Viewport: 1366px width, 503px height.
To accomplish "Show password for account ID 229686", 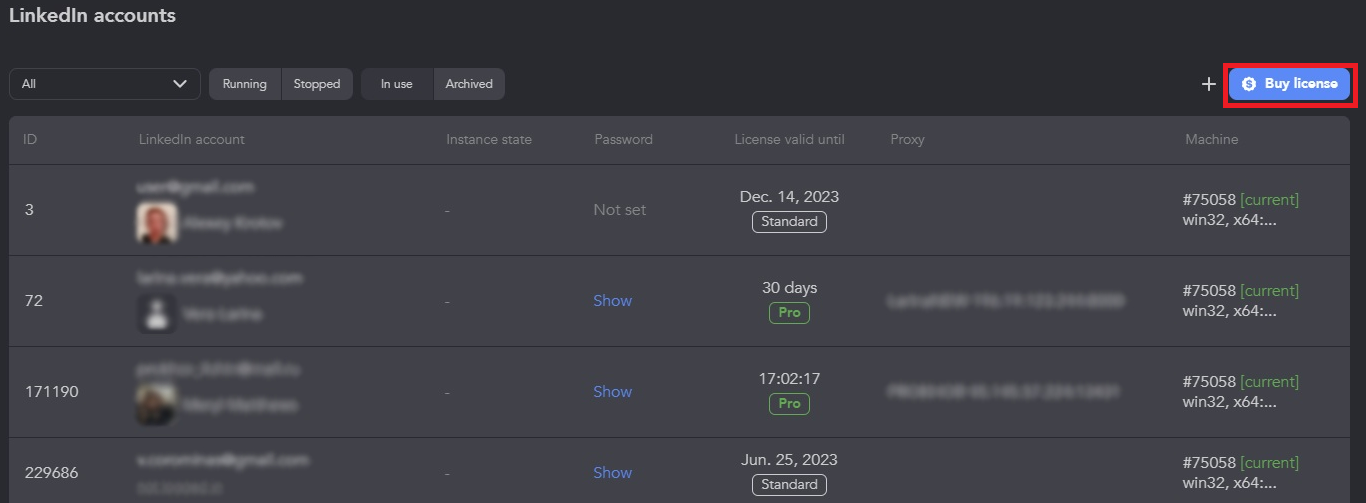I will (613, 472).
